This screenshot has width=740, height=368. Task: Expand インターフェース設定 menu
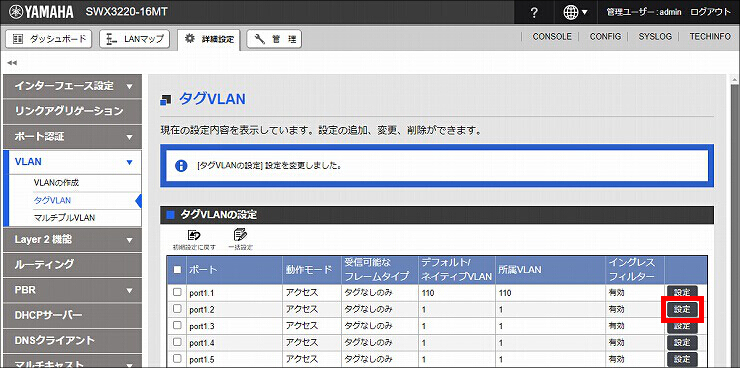pos(72,86)
